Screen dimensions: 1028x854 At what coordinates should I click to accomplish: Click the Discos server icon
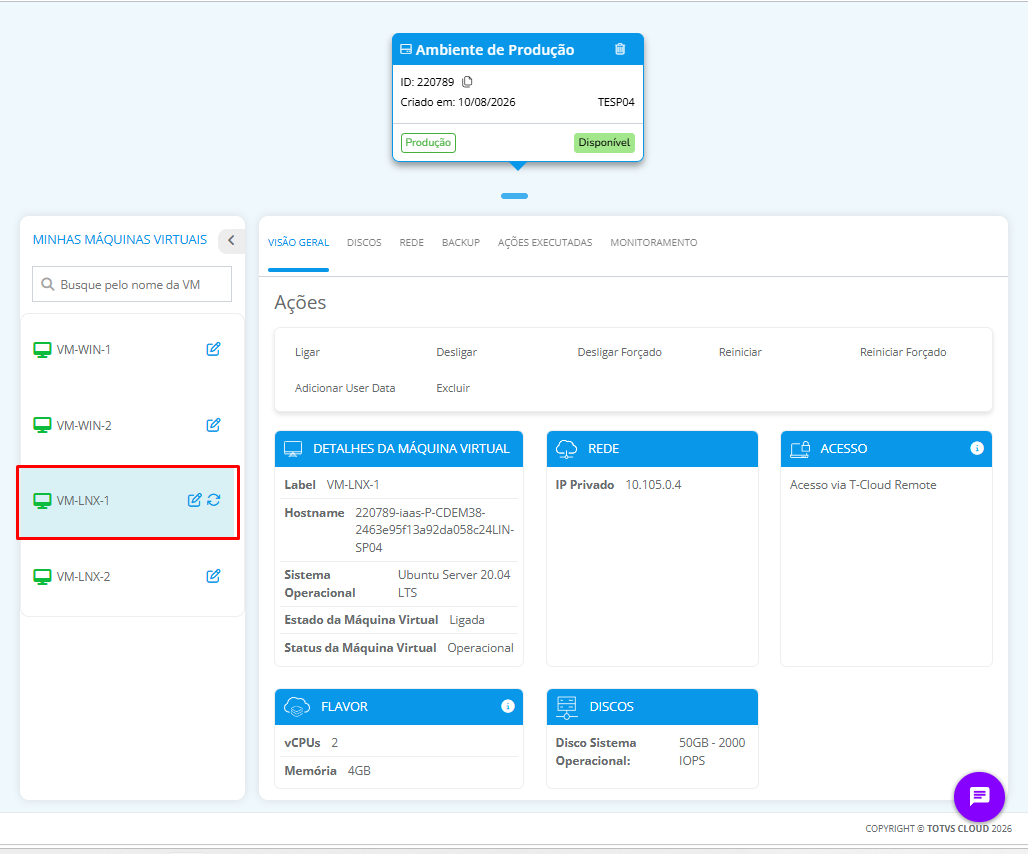tap(566, 707)
